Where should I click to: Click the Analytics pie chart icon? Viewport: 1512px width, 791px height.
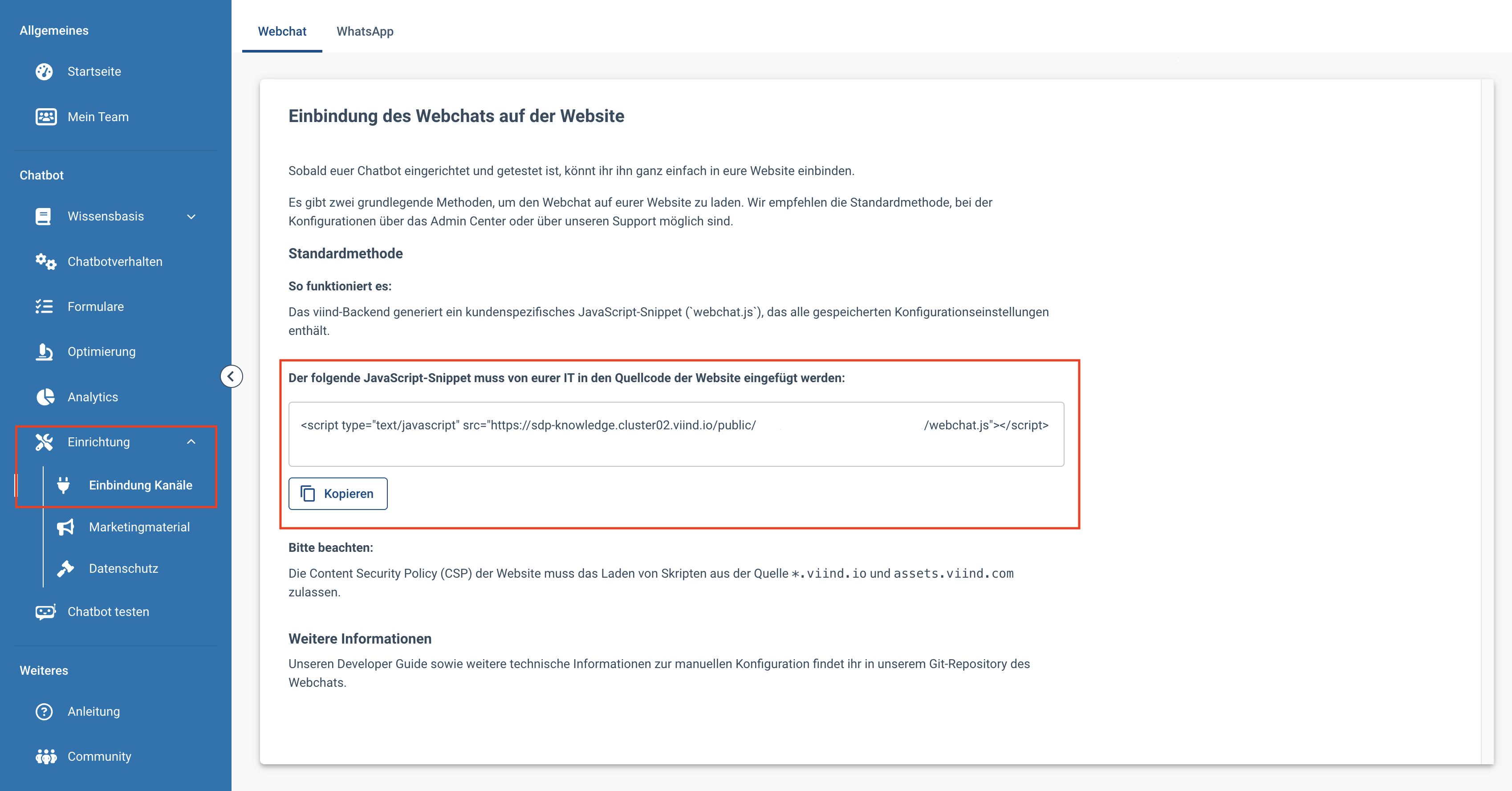point(45,397)
